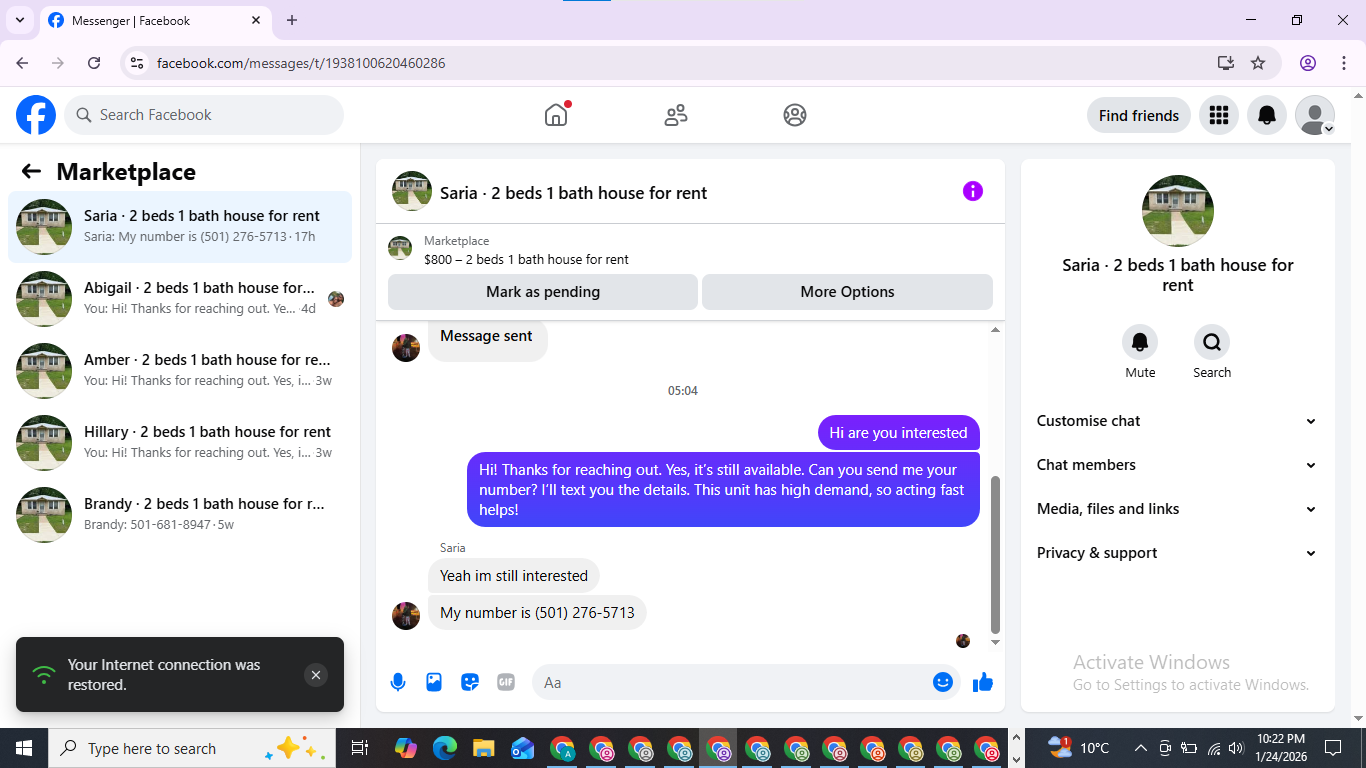Image resolution: width=1366 pixels, height=768 pixels.
Task: Open Outlook from the taskbar
Action: pyautogui.click(x=523, y=748)
